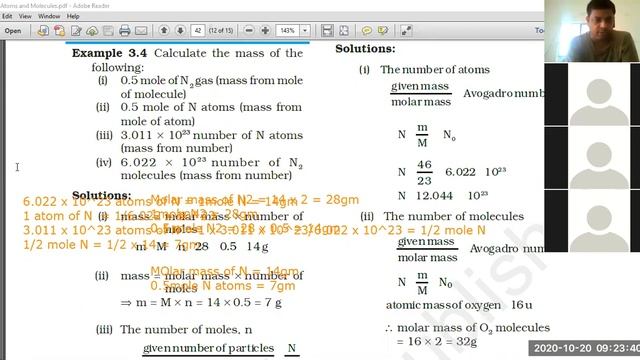640x360 pixels.
Task: Print the document using printer icon
Action: 124,31
